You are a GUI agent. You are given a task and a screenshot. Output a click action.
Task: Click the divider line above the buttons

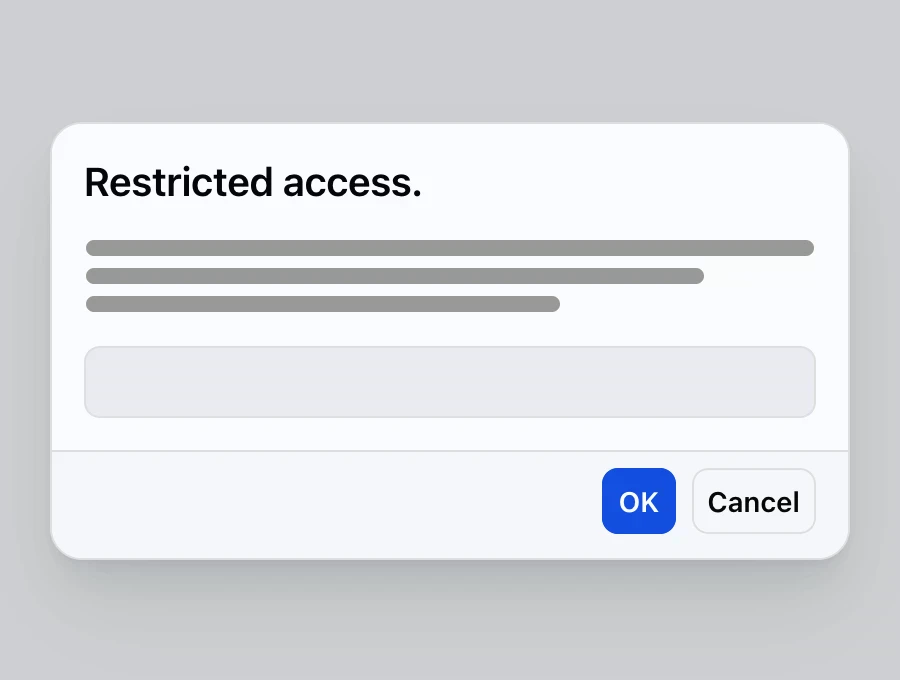(450, 450)
